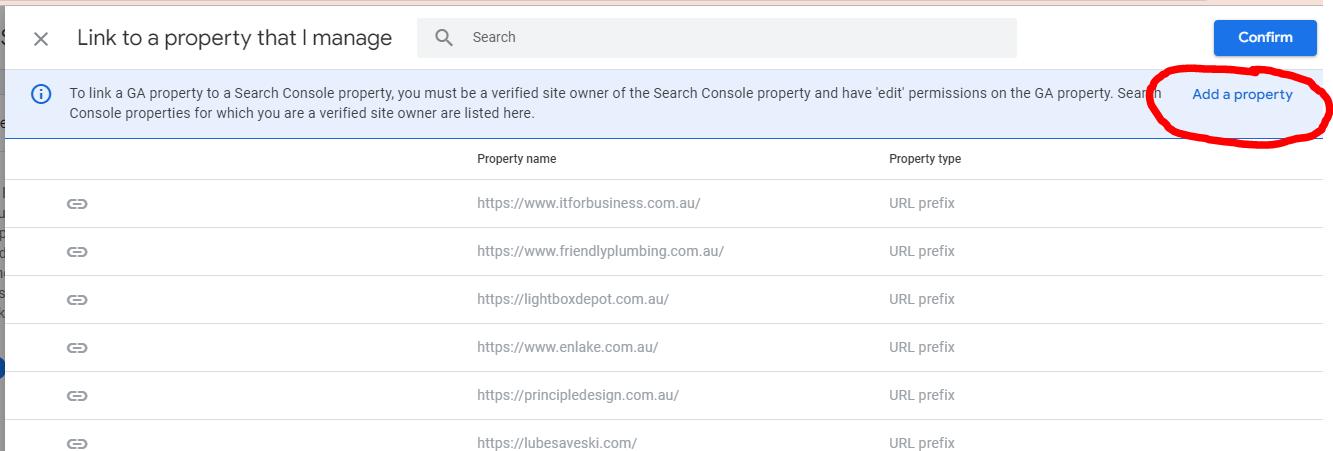Click link icon beside lightboxdepot.com.au
Image resolution: width=1333 pixels, height=451 pixels.
pos(77,300)
